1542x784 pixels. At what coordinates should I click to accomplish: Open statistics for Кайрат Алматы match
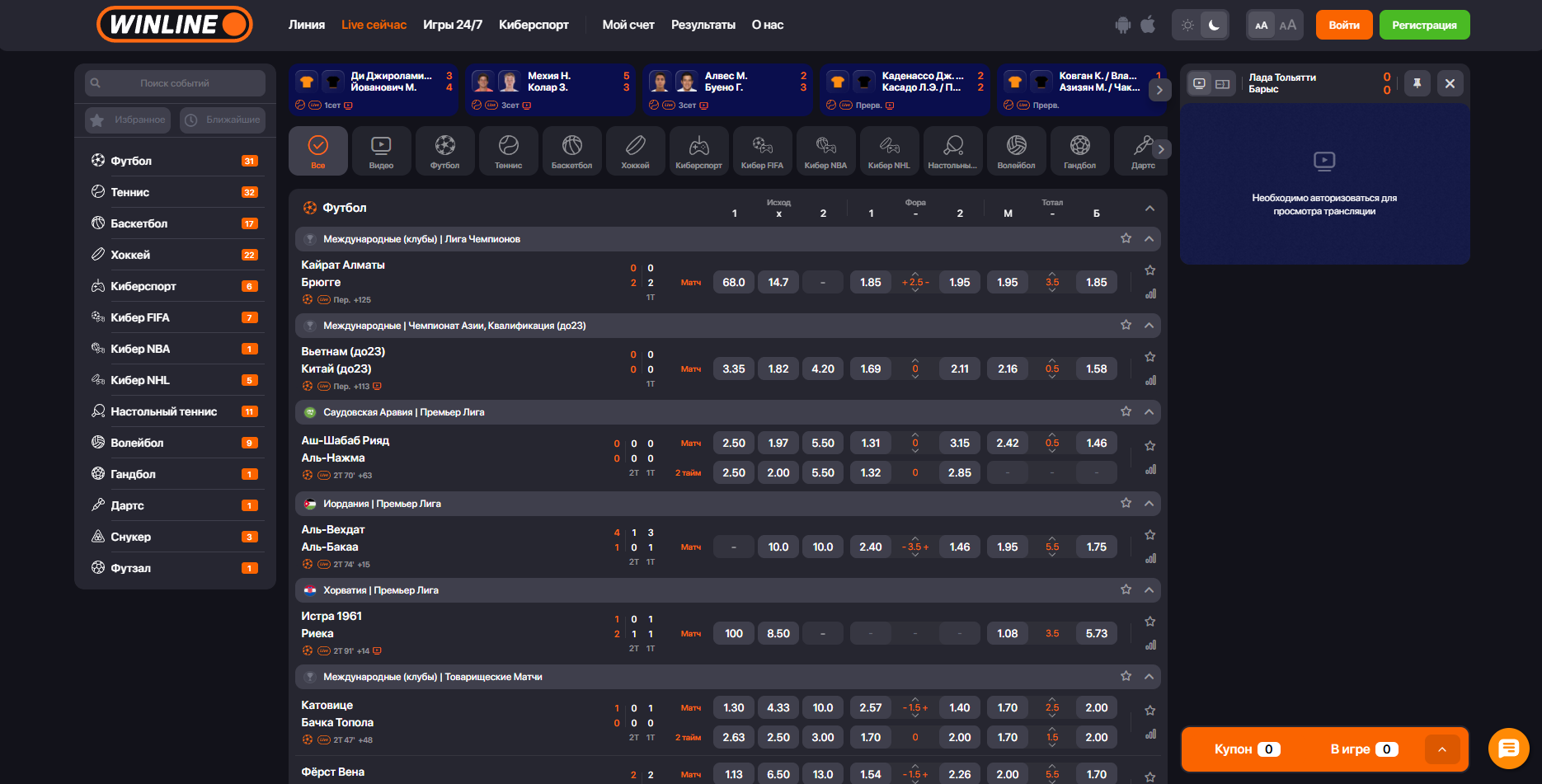[x=1150, y=294]
